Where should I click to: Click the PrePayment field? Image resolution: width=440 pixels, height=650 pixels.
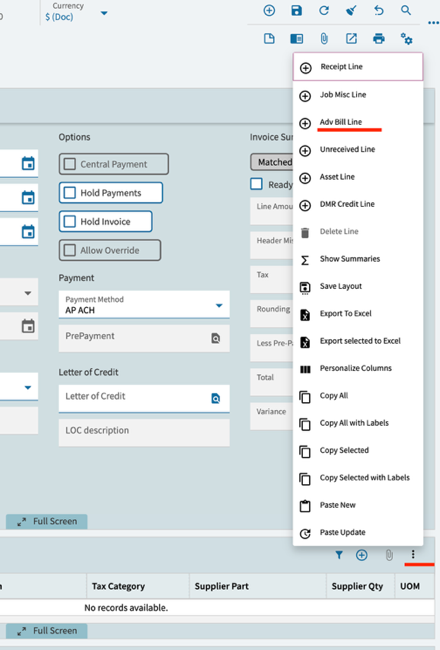tap(144, 339)
